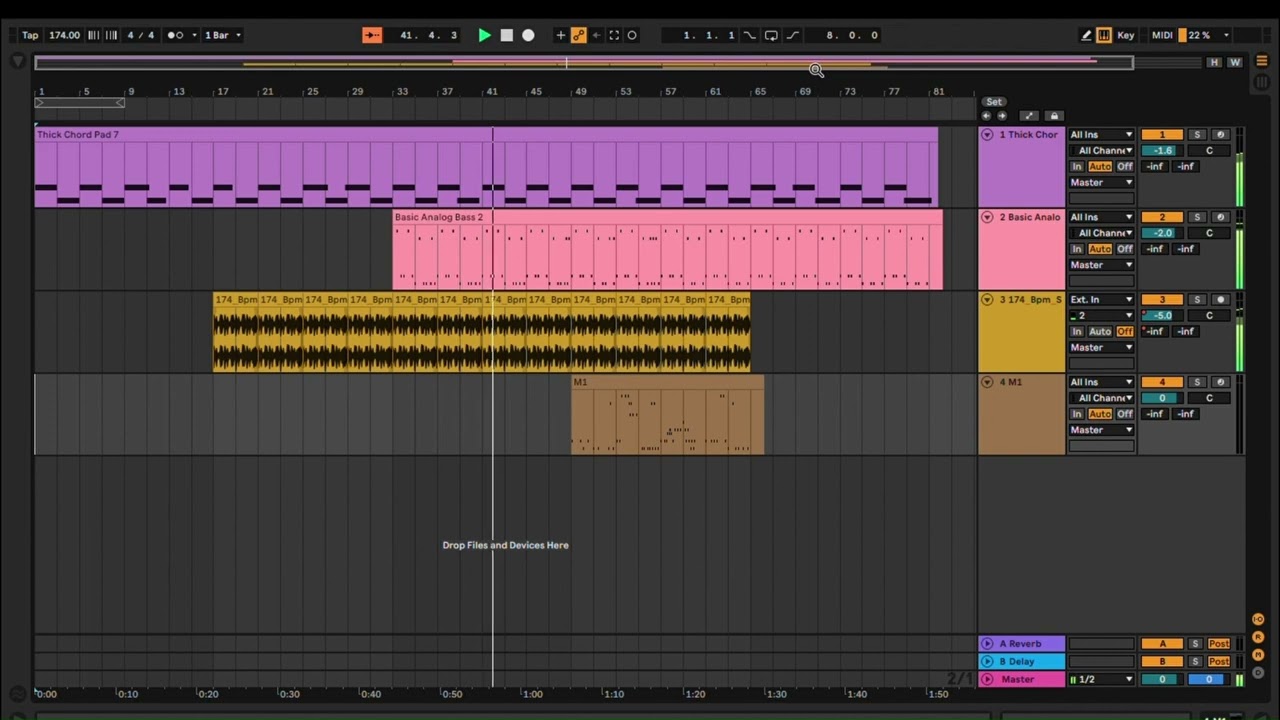Collapse the Basic Analog track
Viewport: 1280px width, 720px height.
[x=987, y=217]
